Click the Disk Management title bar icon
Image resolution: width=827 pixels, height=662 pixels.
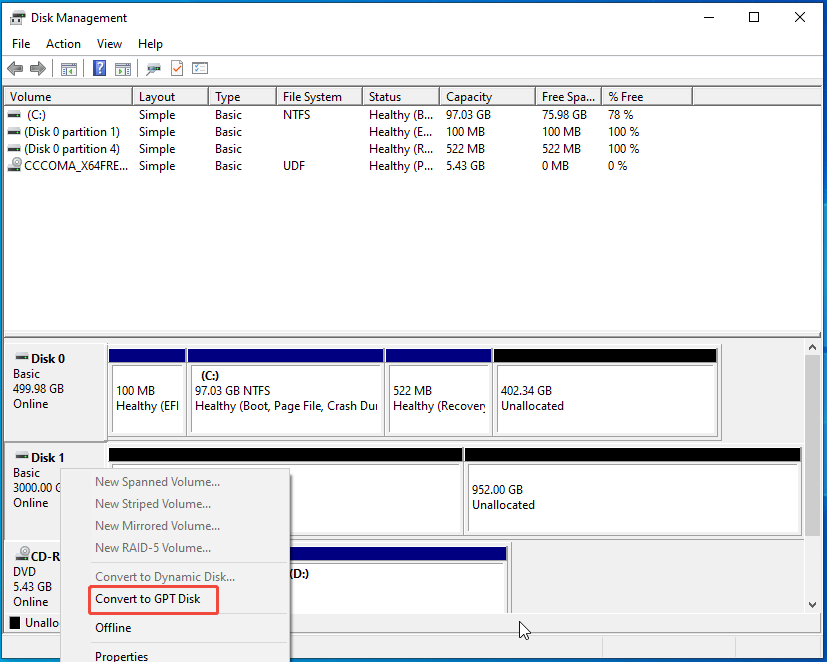click(16, 17)
